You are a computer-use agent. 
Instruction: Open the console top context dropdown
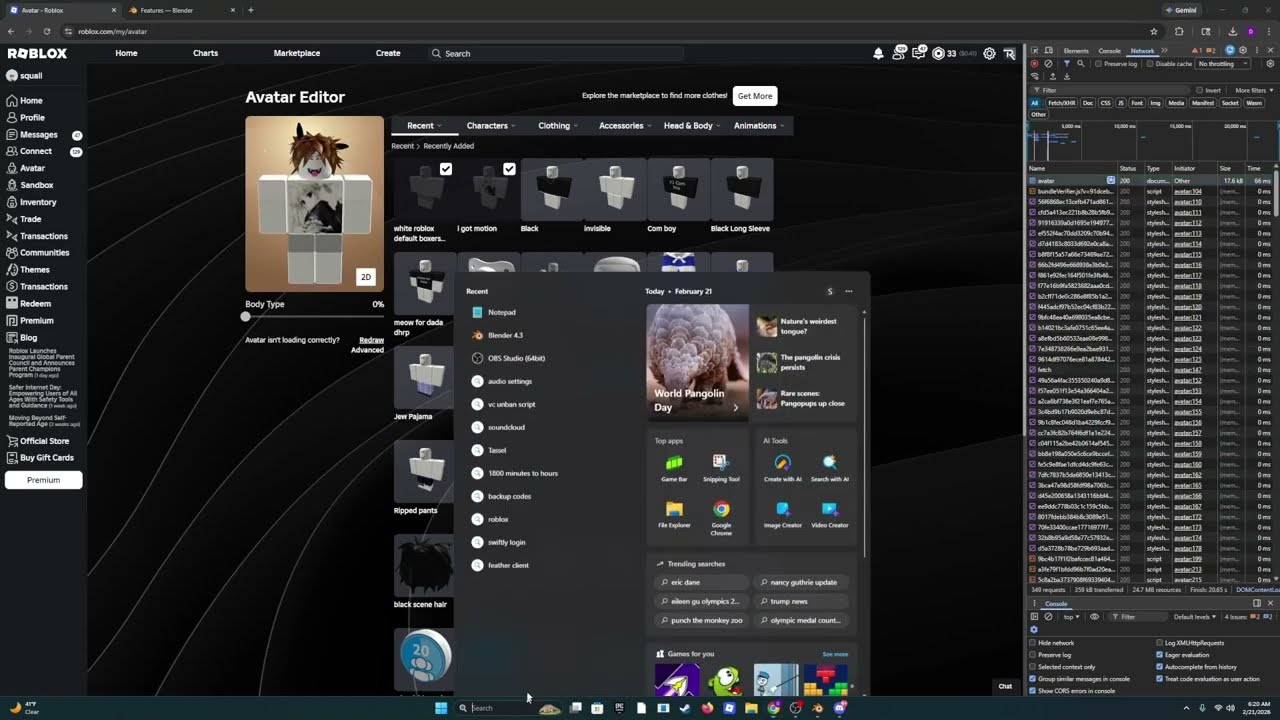(1071, 617)
